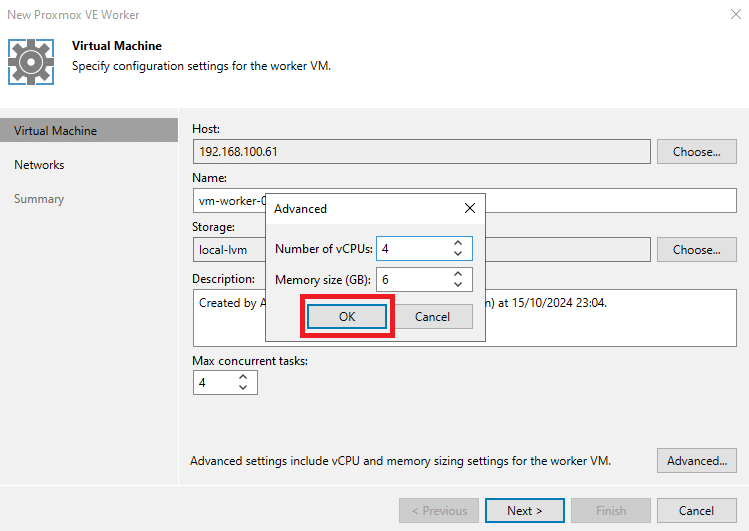Select the Virtual Machine wizard step

coord(89,130)
